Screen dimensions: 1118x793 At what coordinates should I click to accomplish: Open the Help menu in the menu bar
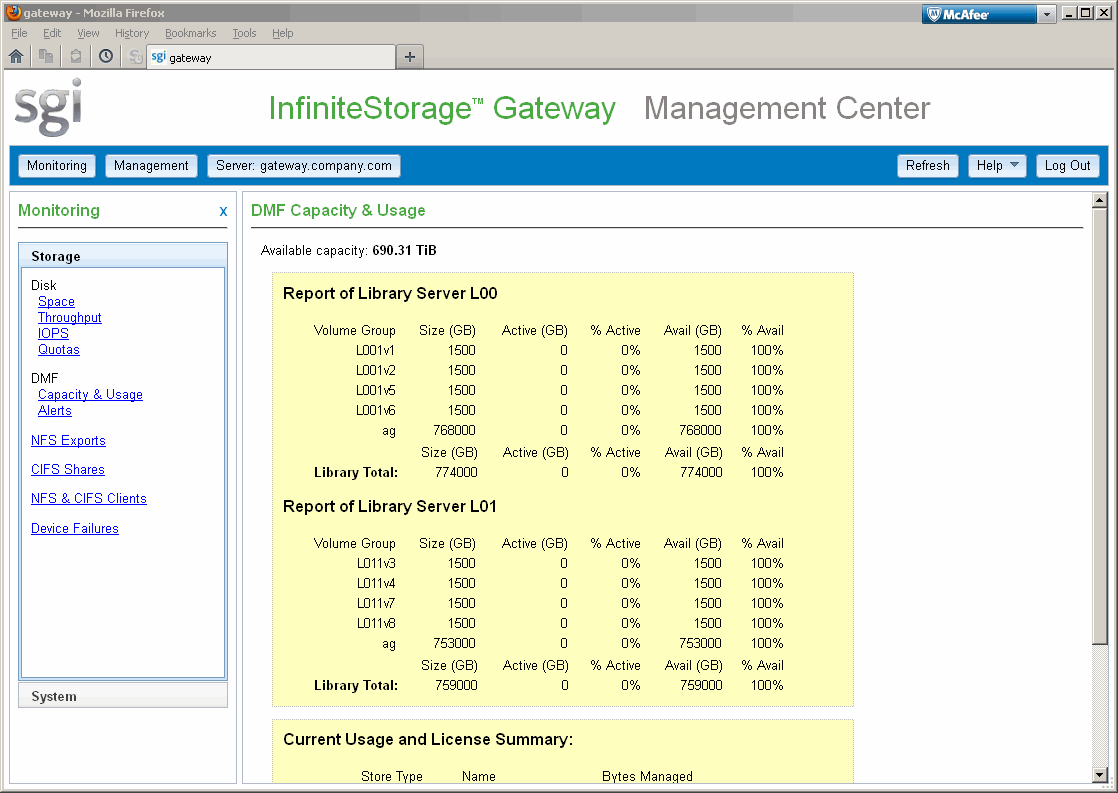click(282, 34)
